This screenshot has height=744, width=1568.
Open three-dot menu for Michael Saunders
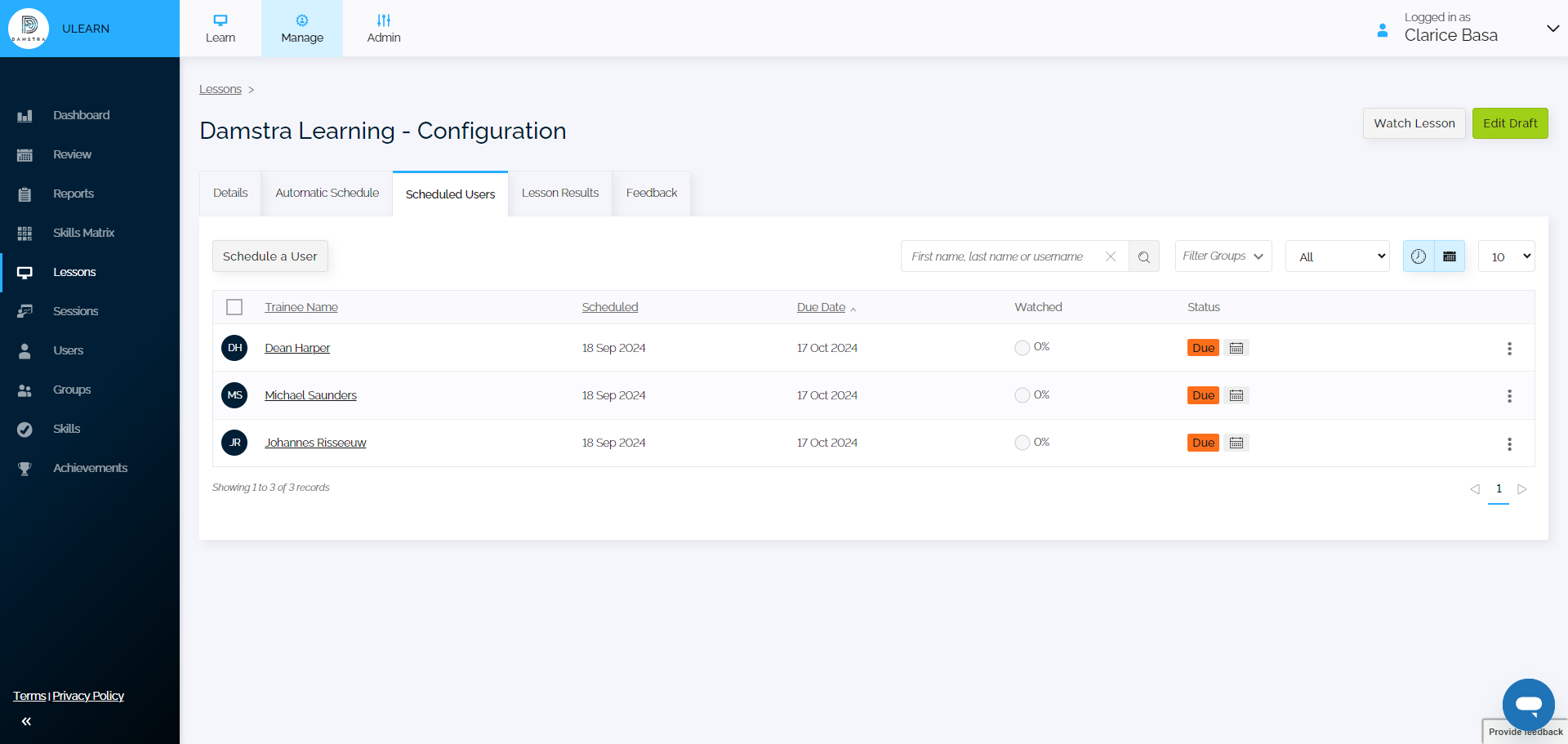click(1508, 396)
